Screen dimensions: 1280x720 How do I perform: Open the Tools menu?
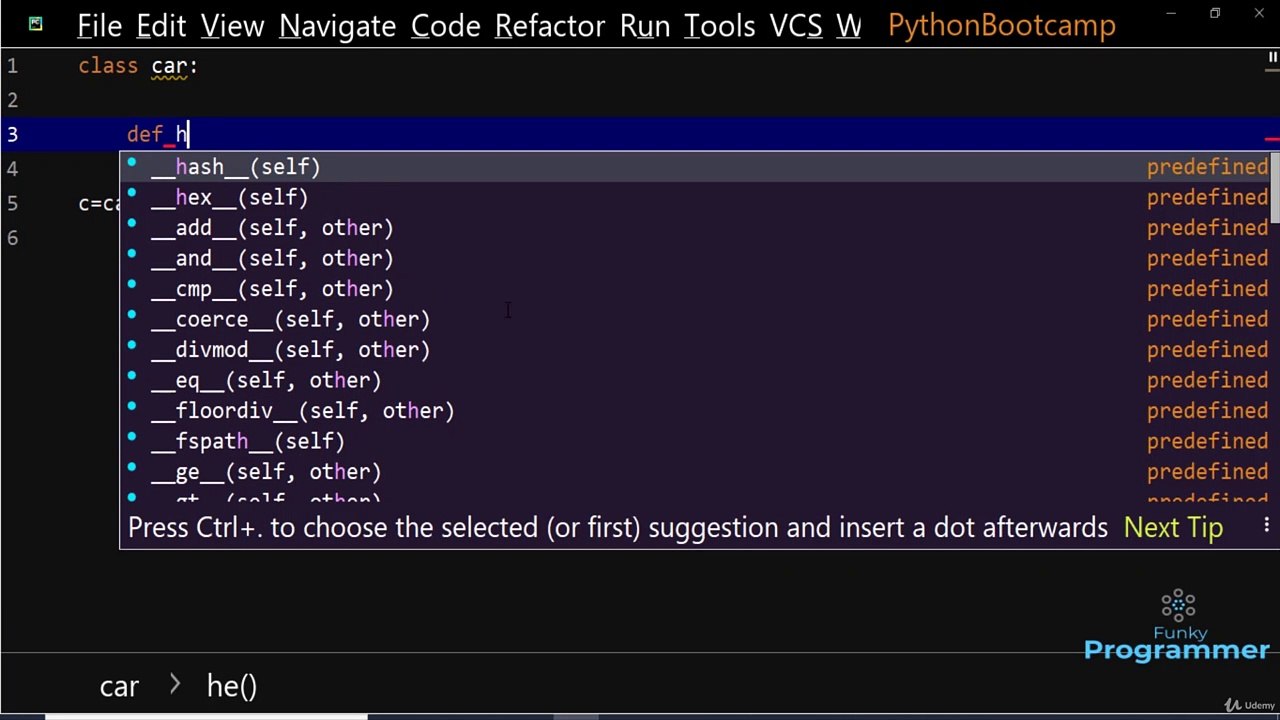(719, 25)
